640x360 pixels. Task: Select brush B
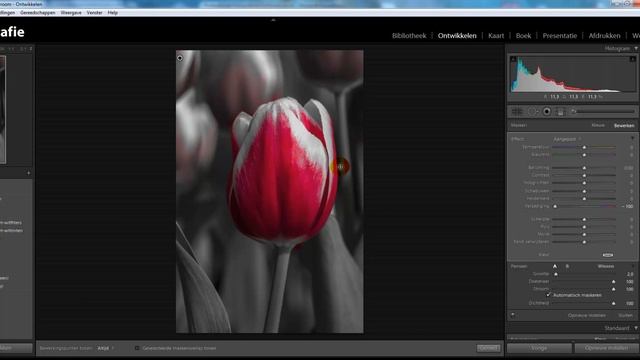pyautogui.click(x=567, y=266)
